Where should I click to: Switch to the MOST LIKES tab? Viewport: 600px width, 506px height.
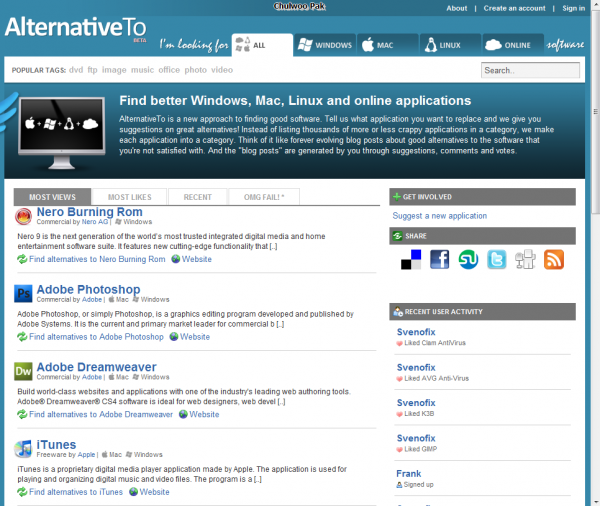(x=130, y=197)
